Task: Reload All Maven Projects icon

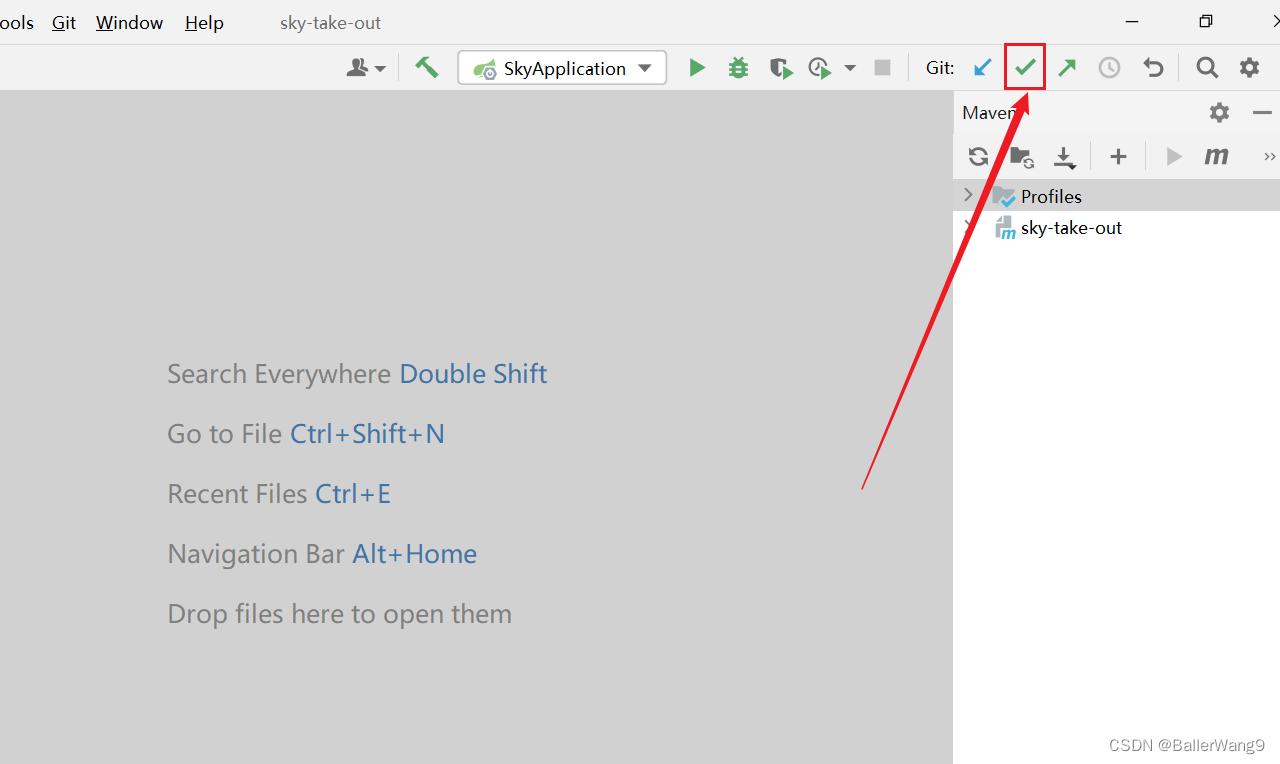Action: (x=978, y=156)
